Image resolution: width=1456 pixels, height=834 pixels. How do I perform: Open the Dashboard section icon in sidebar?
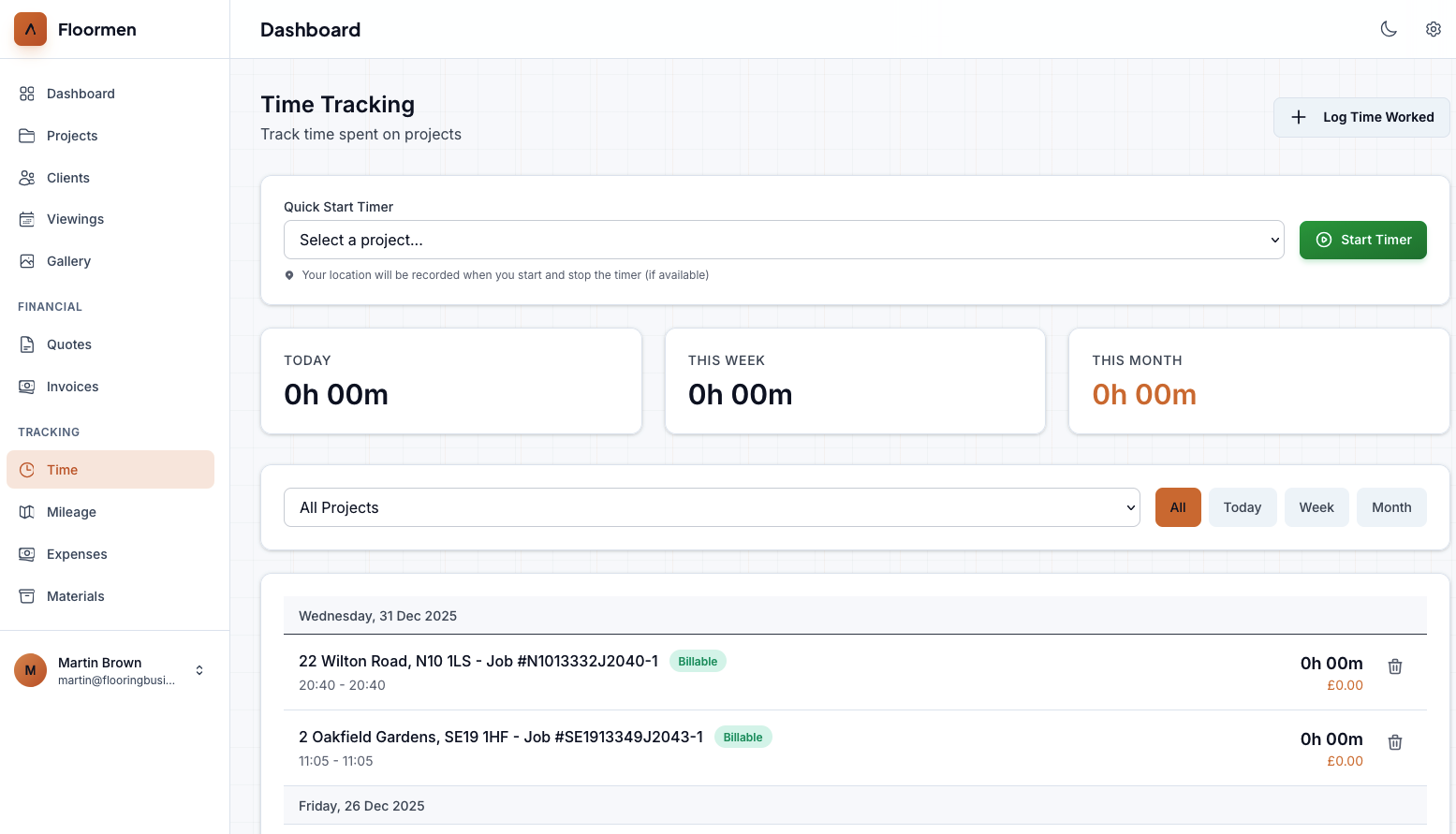(x=29, y=94)
